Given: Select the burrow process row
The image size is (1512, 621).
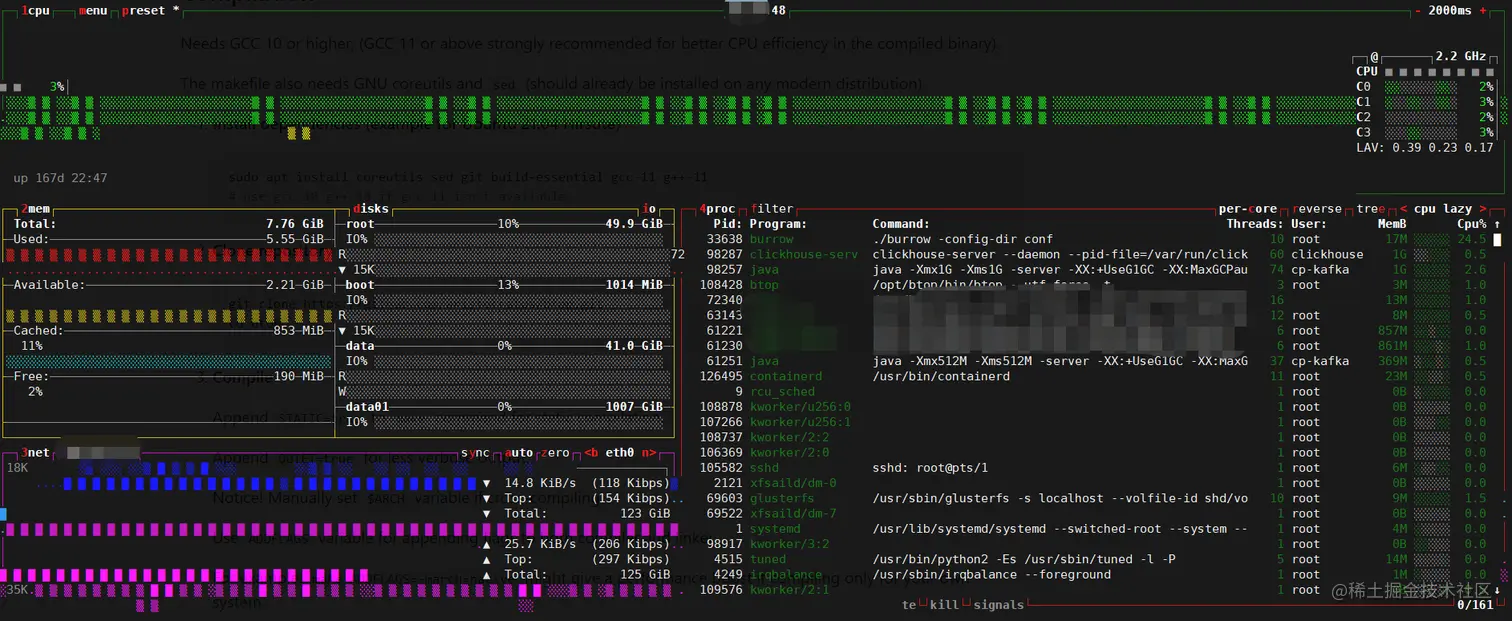Looking at the screenshot, I should coord(1095,239).
